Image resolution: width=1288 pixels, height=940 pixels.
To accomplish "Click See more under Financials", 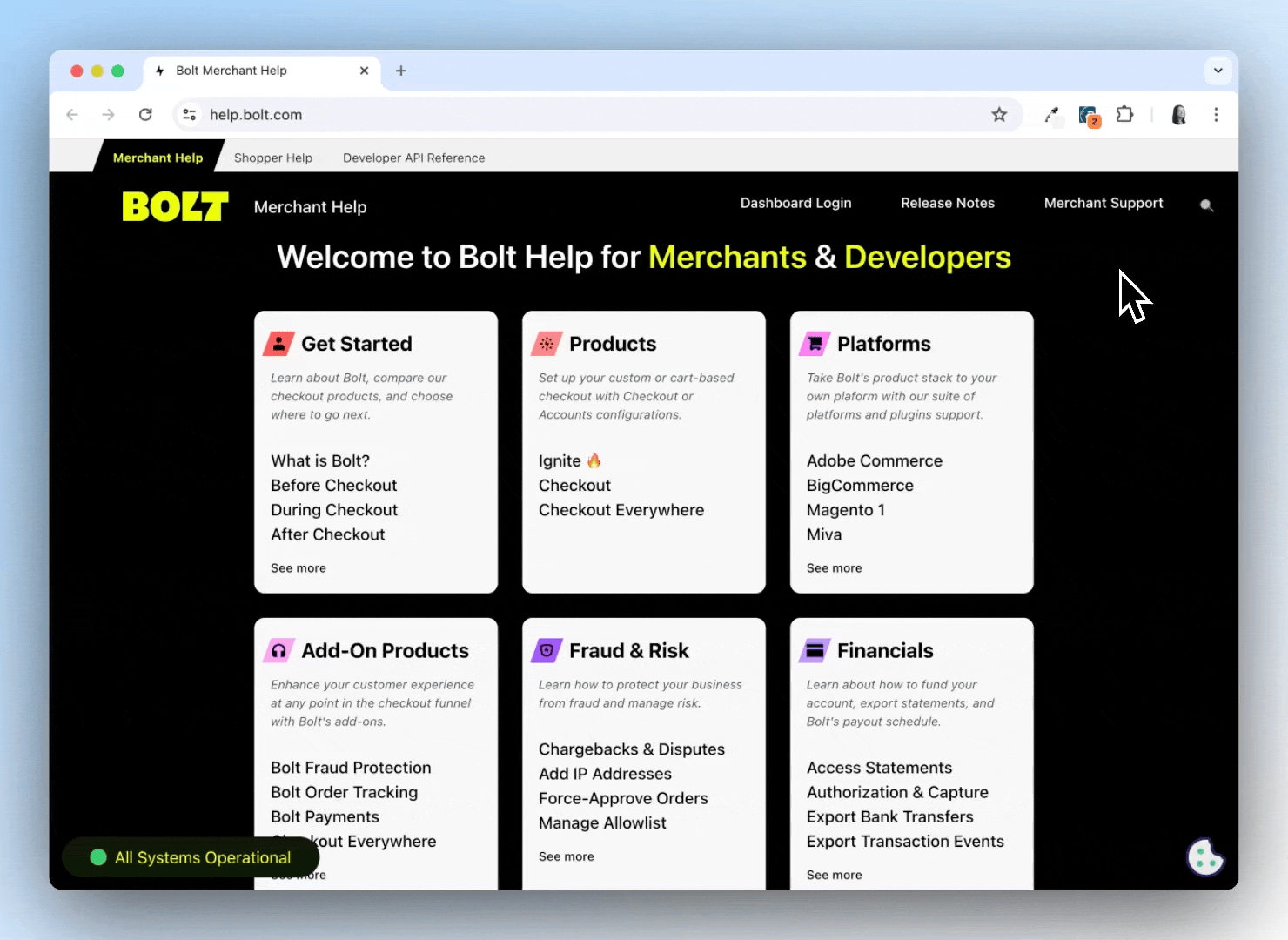I will (835, 875).
